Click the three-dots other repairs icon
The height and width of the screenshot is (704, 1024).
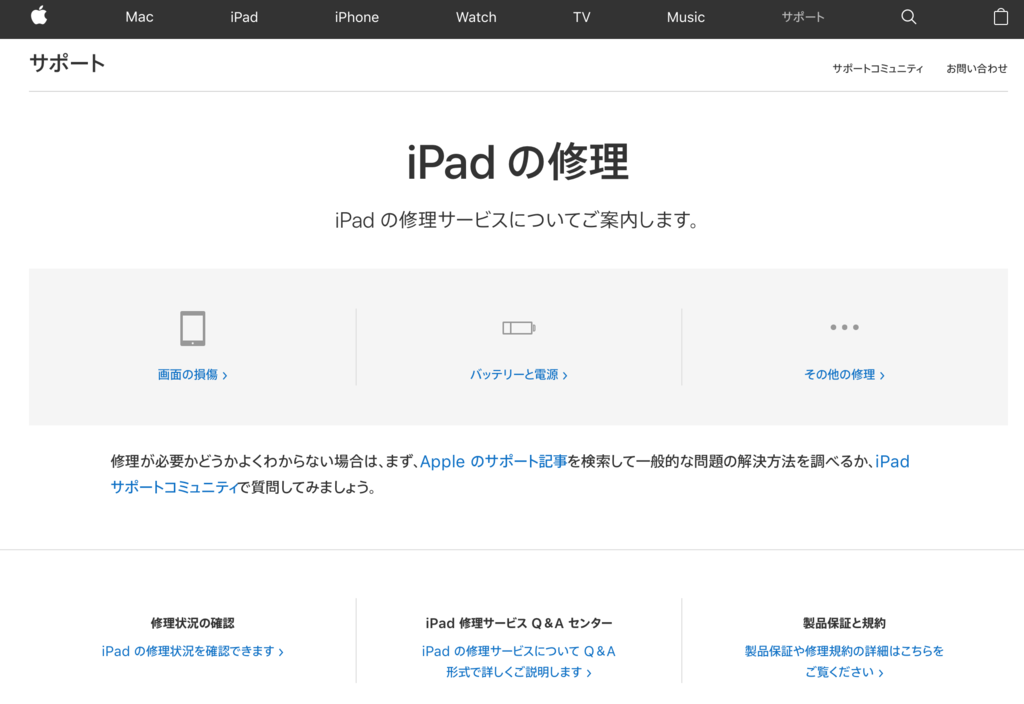pyautogui.click(x=844, y=327)
